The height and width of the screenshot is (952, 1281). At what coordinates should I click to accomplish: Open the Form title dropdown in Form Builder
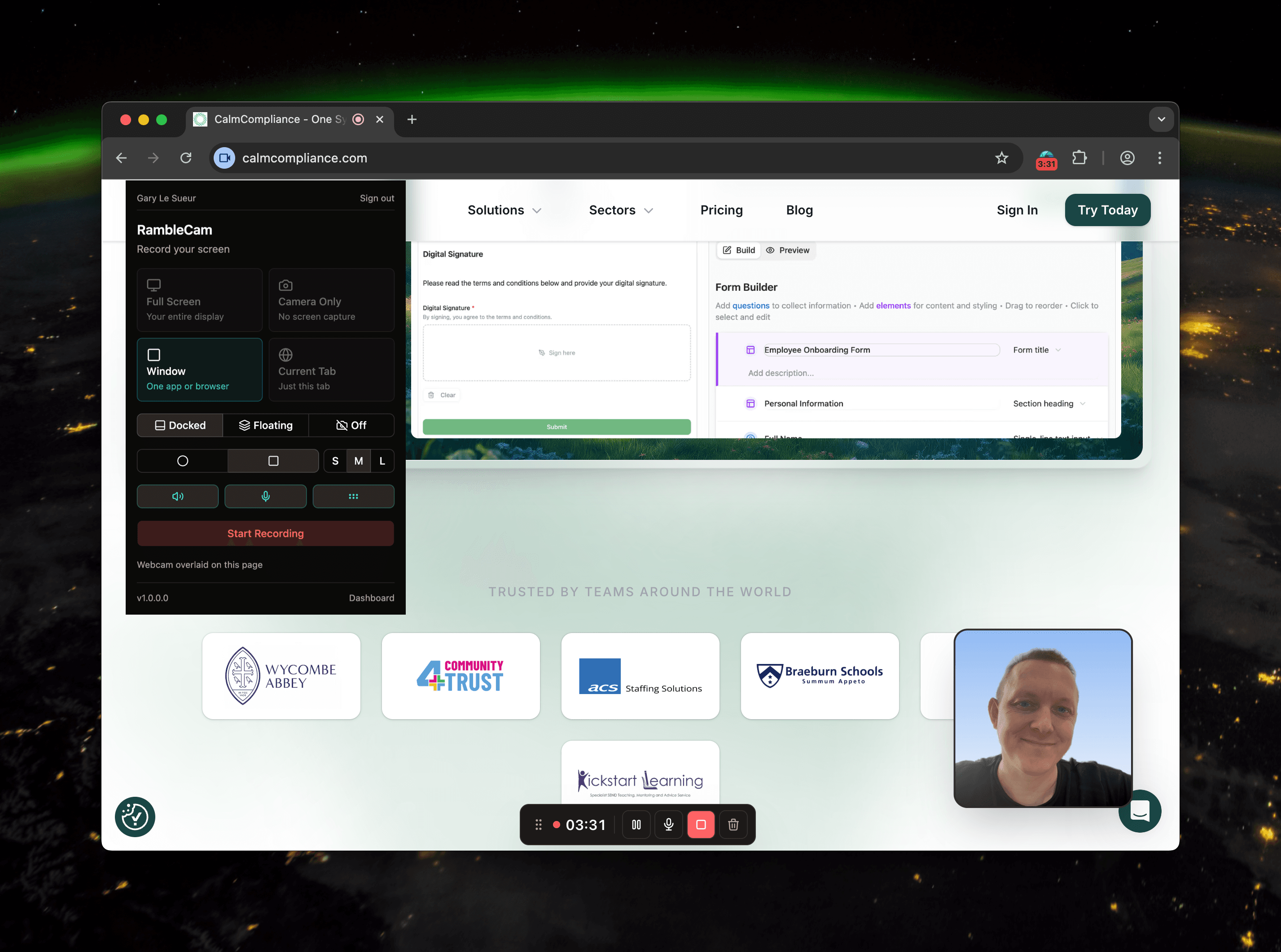1036,350
